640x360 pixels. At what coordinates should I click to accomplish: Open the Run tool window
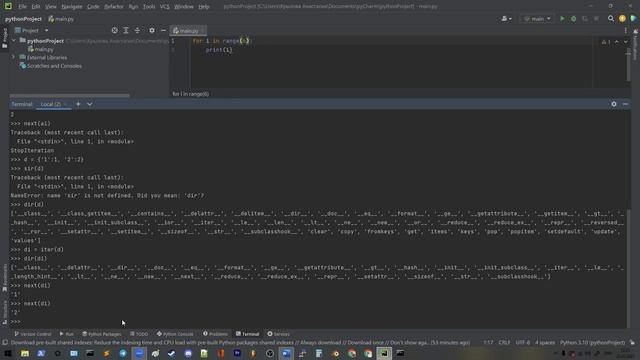[x=67, y=334]
